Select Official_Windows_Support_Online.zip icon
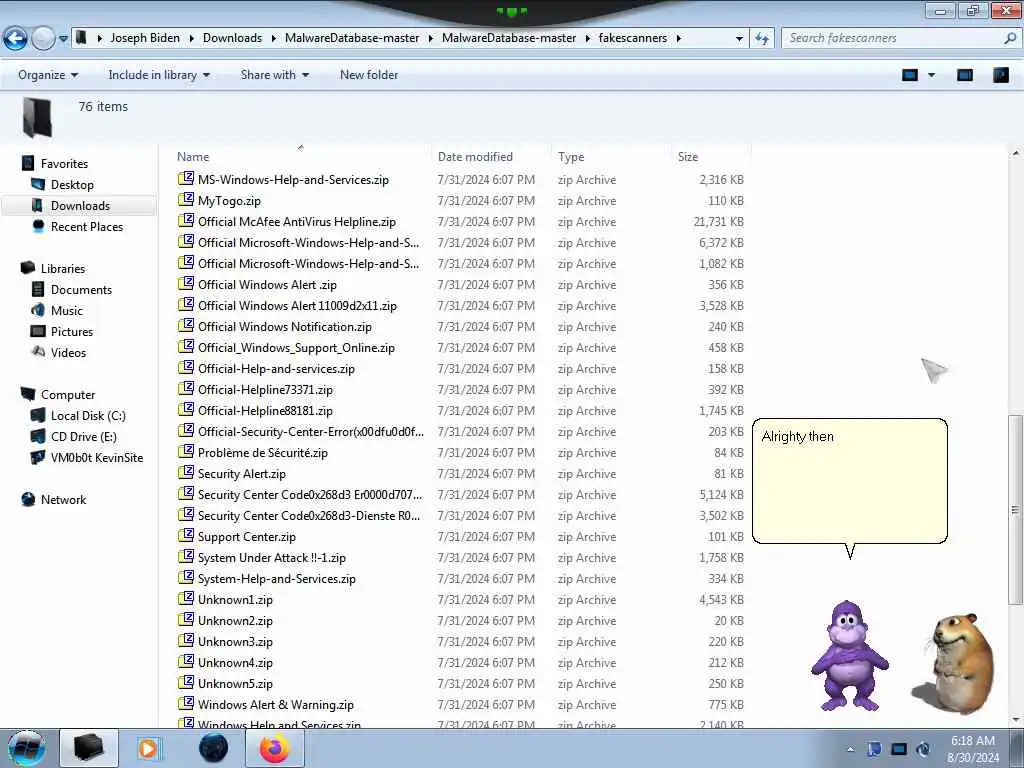 (186, 346)
